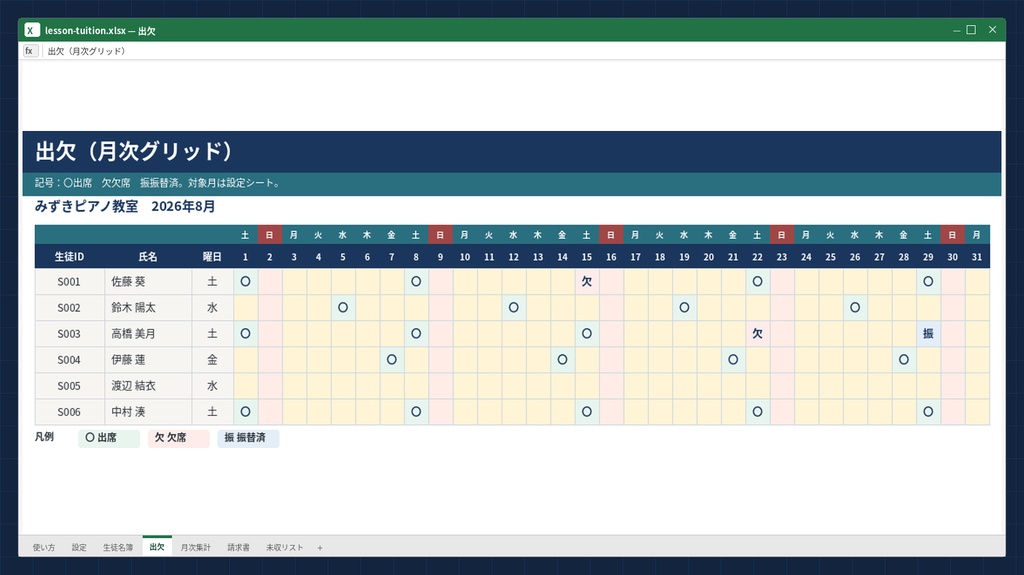The image size is (1024, 575).
Task: Select S004 attendance mark on day 14
Action: click(x=562, y=360)
